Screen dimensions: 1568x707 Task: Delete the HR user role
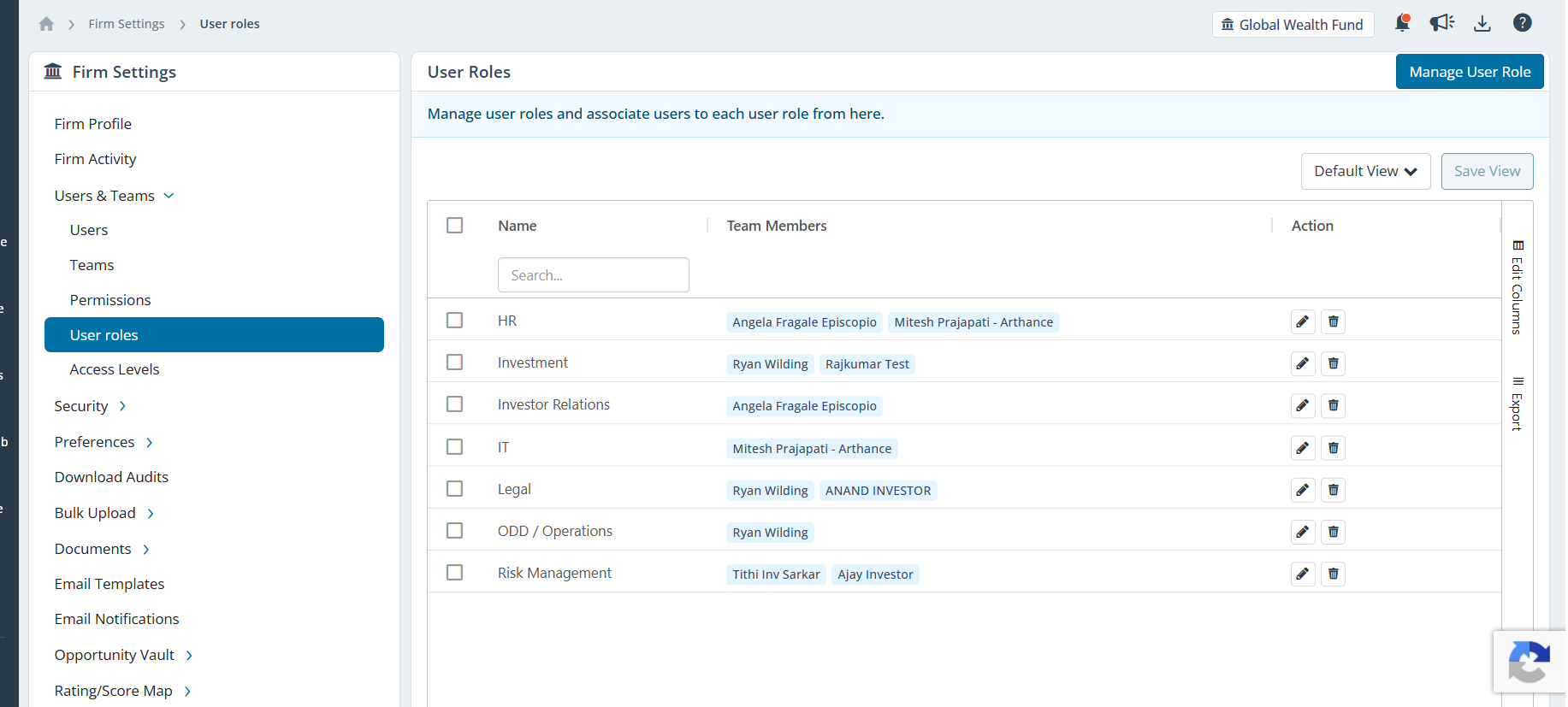(1334, 321)
